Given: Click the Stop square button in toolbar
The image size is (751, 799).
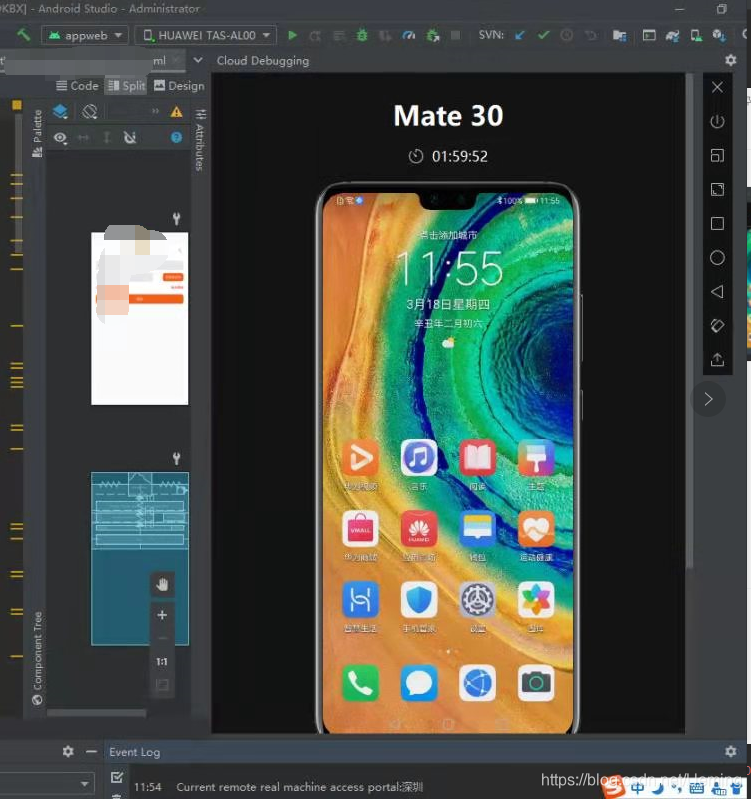Looking at the screenshot, I should [455, 35].
